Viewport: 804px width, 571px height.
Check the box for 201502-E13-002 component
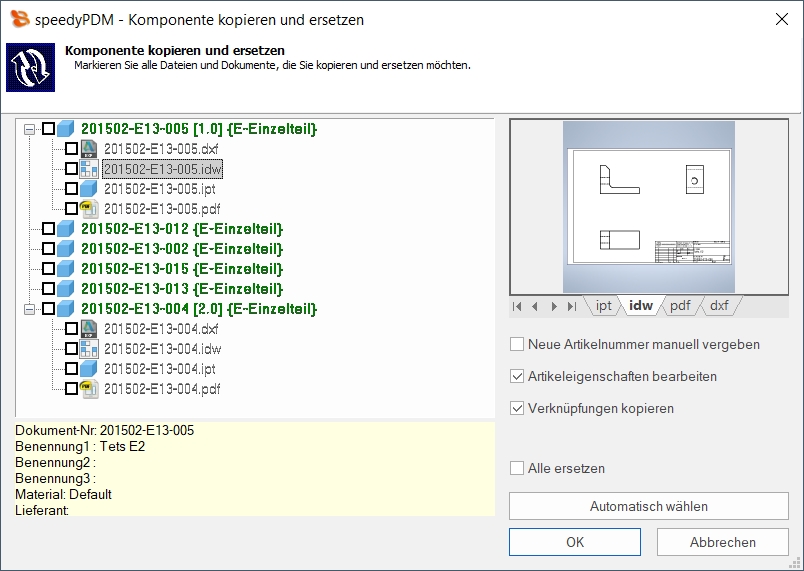(x=48, y=249)
